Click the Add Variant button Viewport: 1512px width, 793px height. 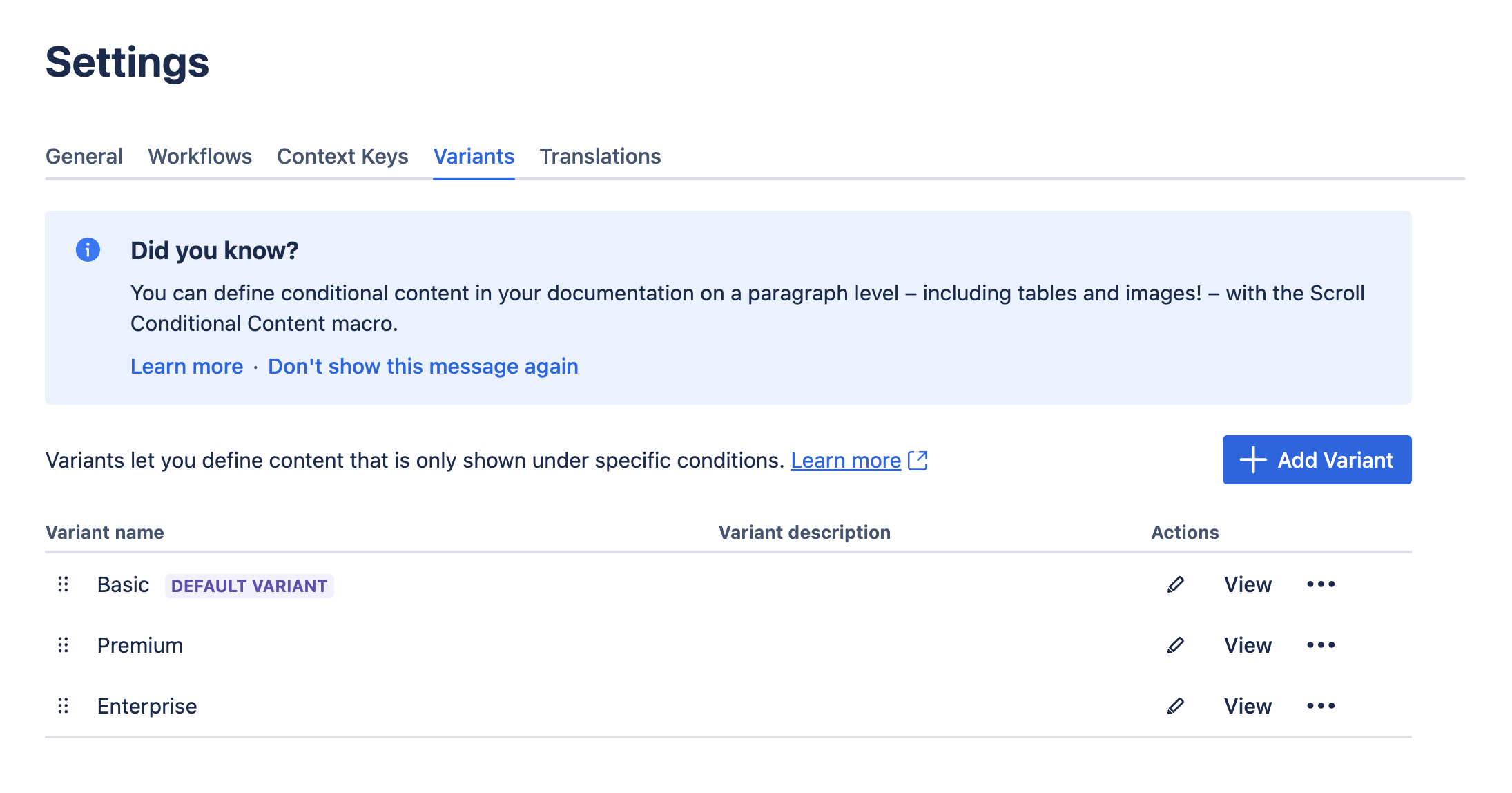click(1316, 459)
